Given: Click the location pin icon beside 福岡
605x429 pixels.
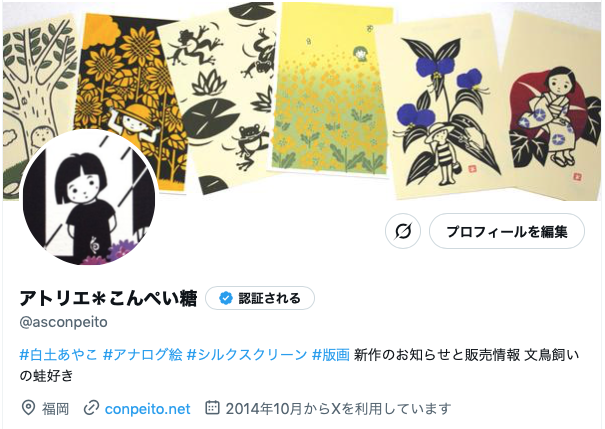Looking at the screenshot, I should (x=28, y=408).
